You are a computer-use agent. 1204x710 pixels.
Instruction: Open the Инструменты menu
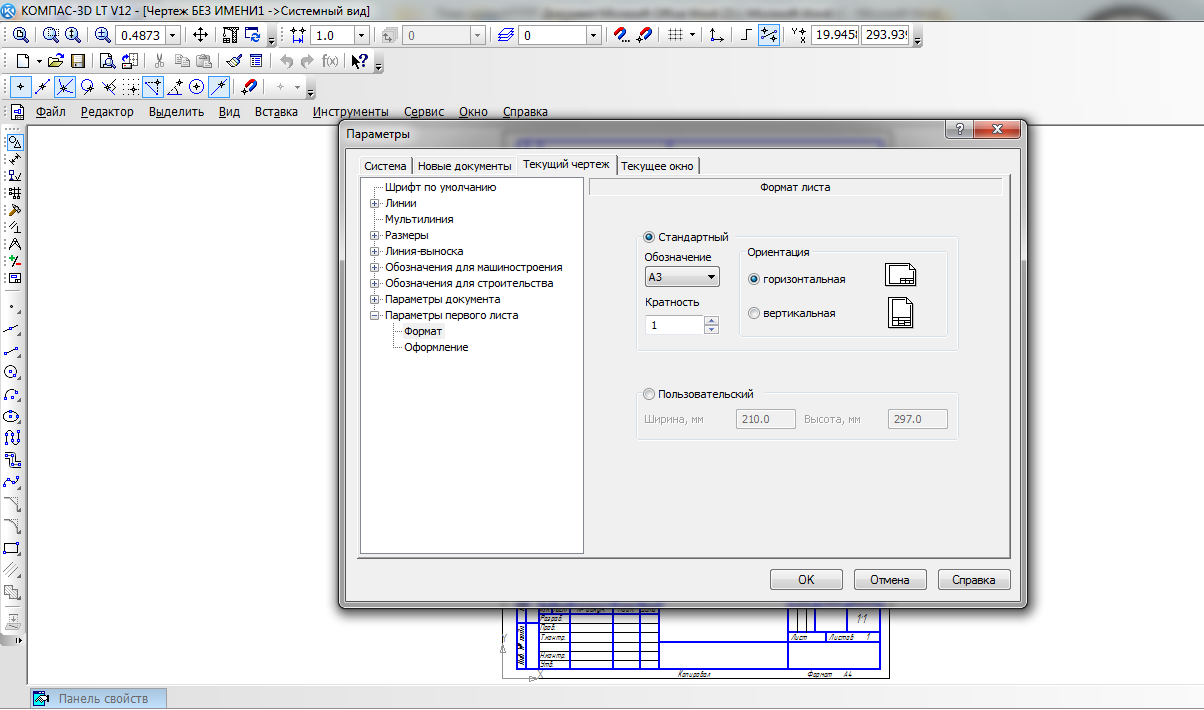click(350, 112)
